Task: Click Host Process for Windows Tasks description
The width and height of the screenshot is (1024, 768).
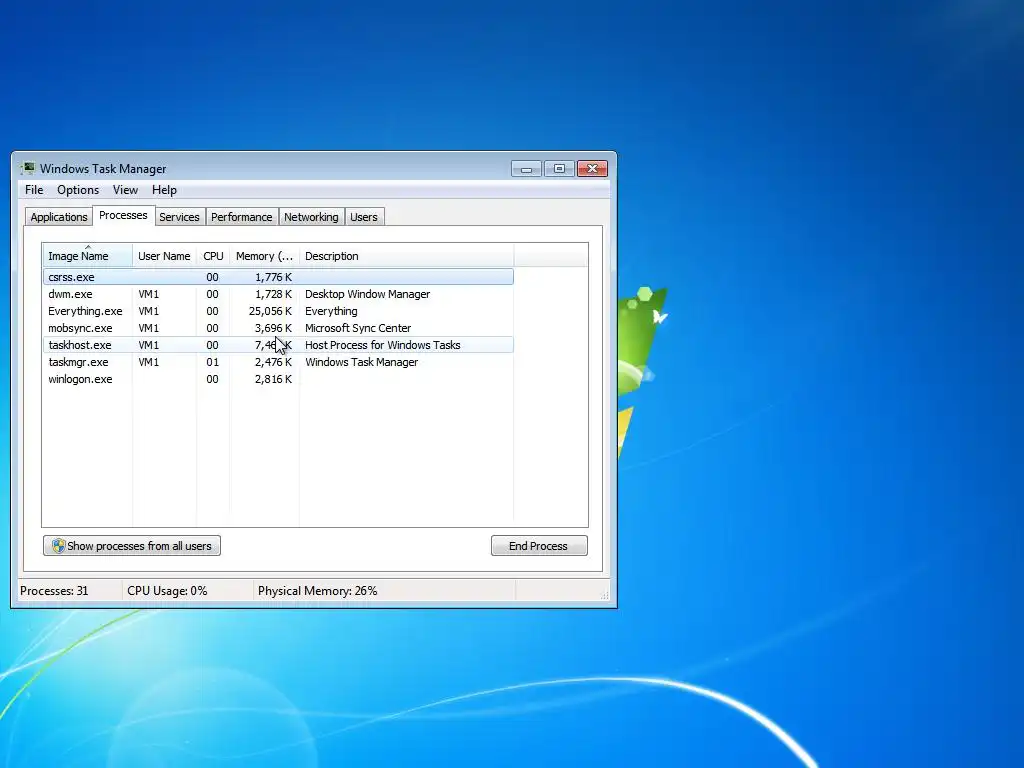Action: (383, 345)
